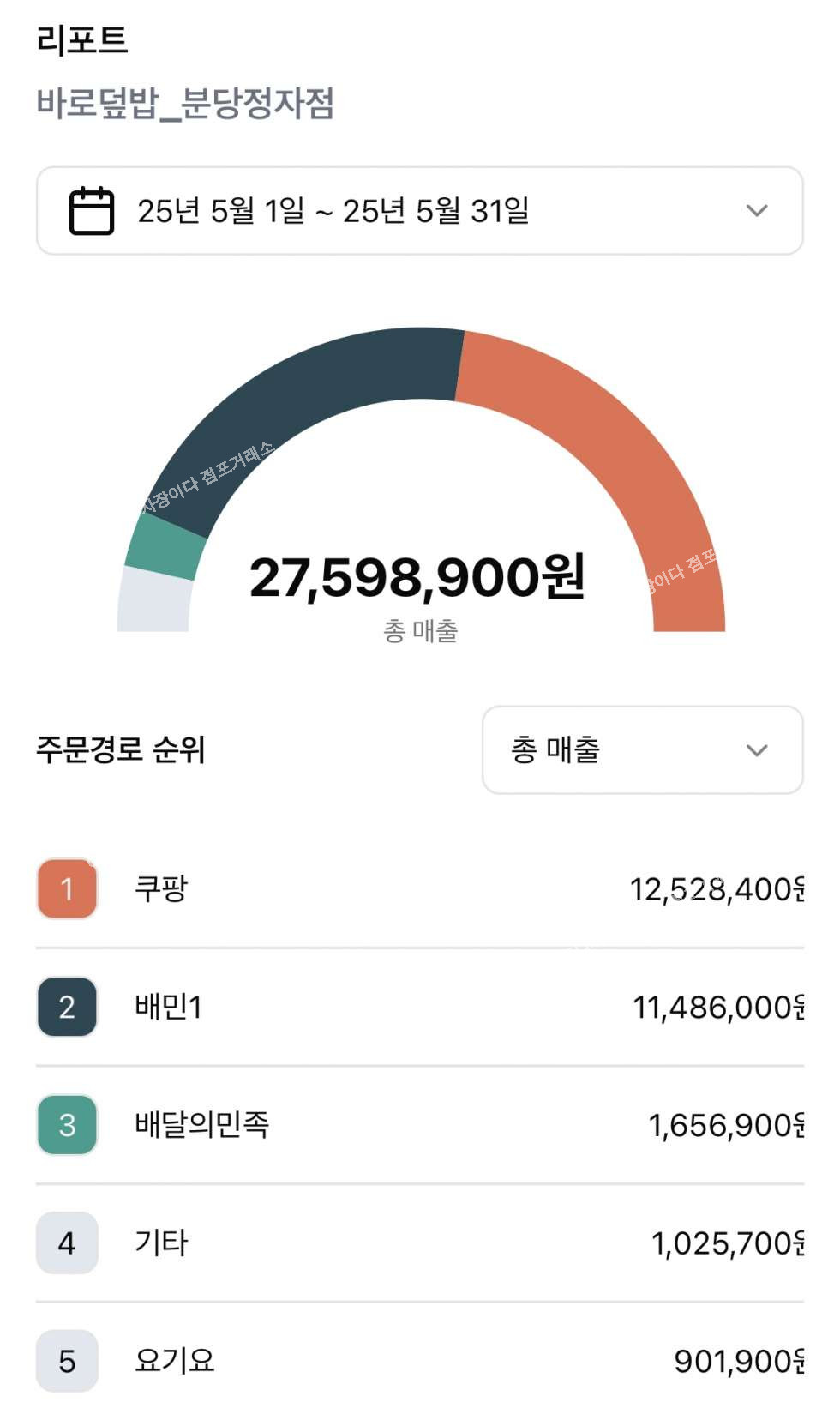Viewport: 840px width, 1414px height.
Task: Expand the date range chevron
Action: (x=756, y=211)
